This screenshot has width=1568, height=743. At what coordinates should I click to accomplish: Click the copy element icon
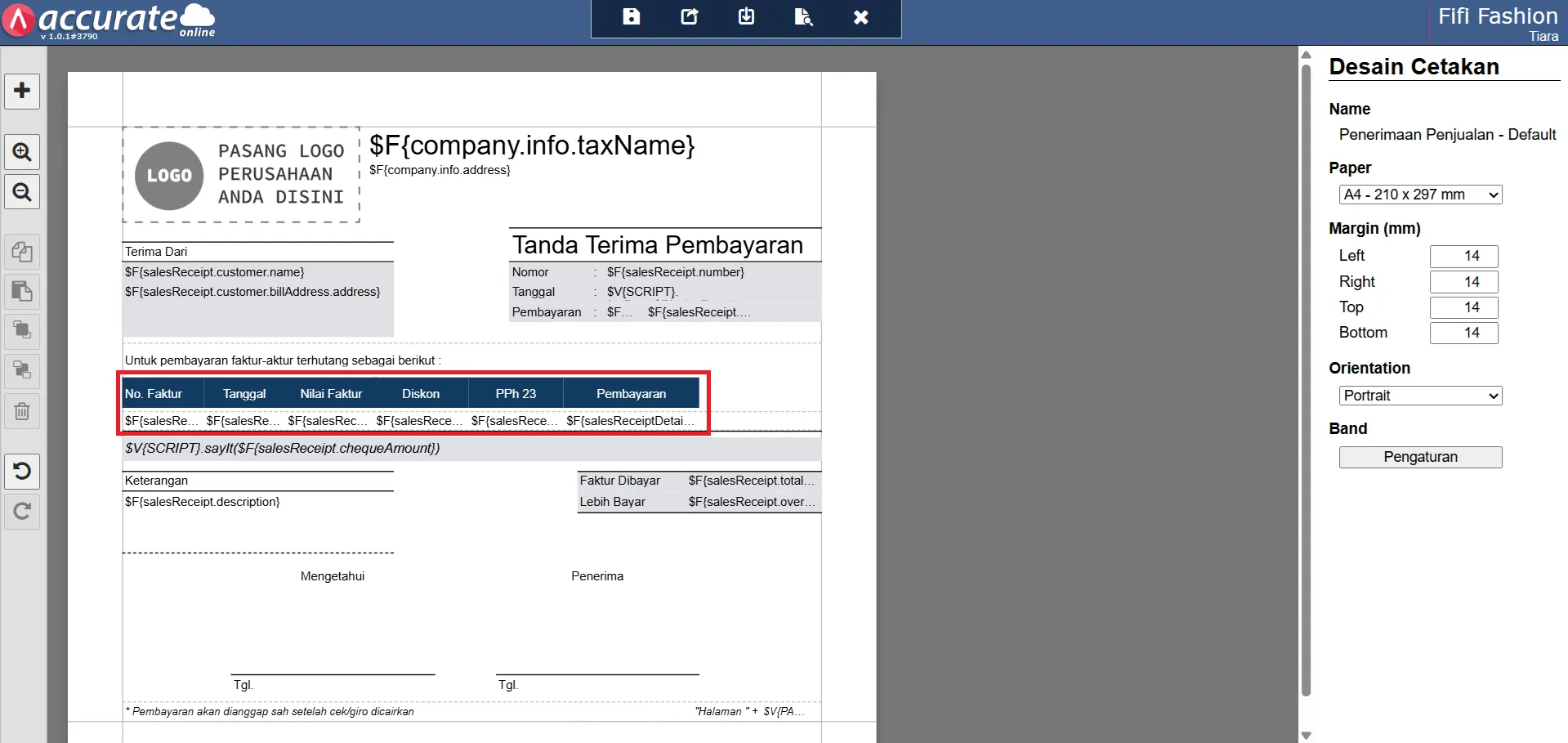click(22, 252)
